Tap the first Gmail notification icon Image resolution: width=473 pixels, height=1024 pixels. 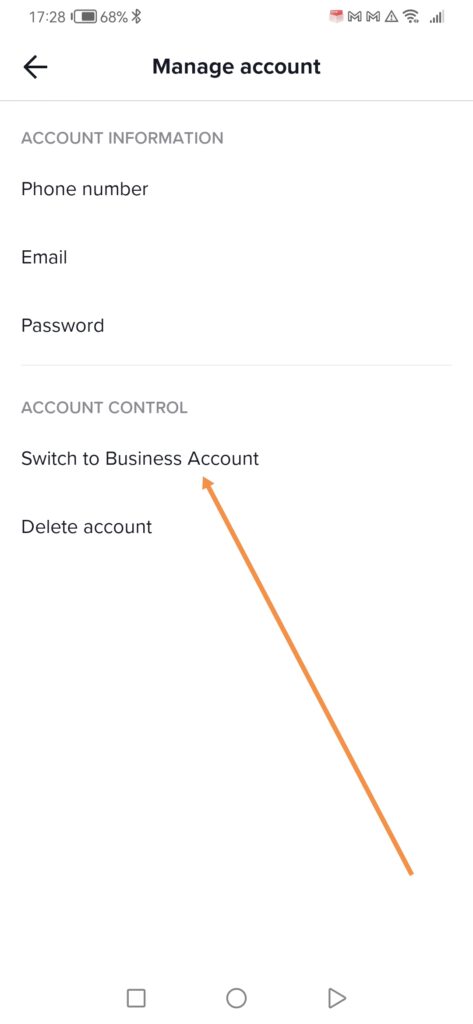click(355, 18)
